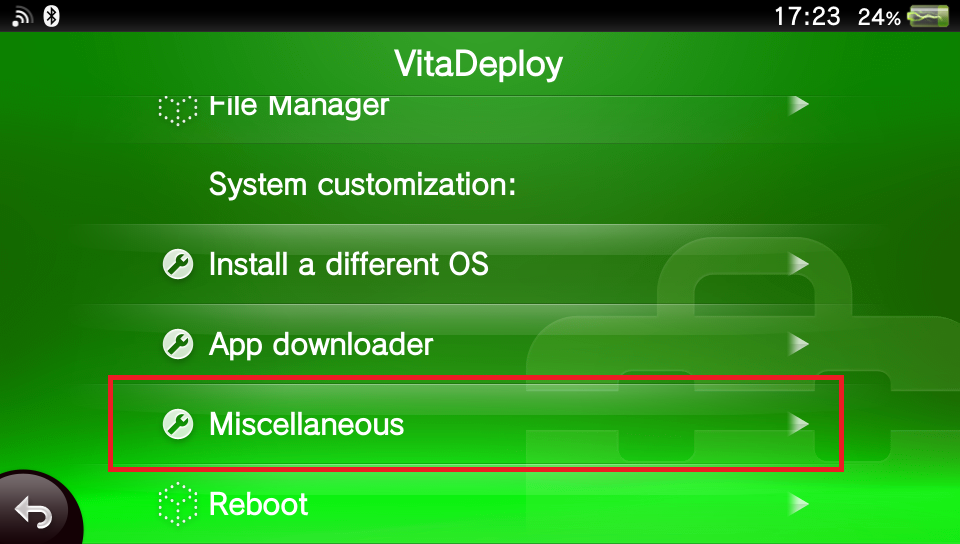
Task: Click wrench icon next to App downloader
Action: coord(177,345)
